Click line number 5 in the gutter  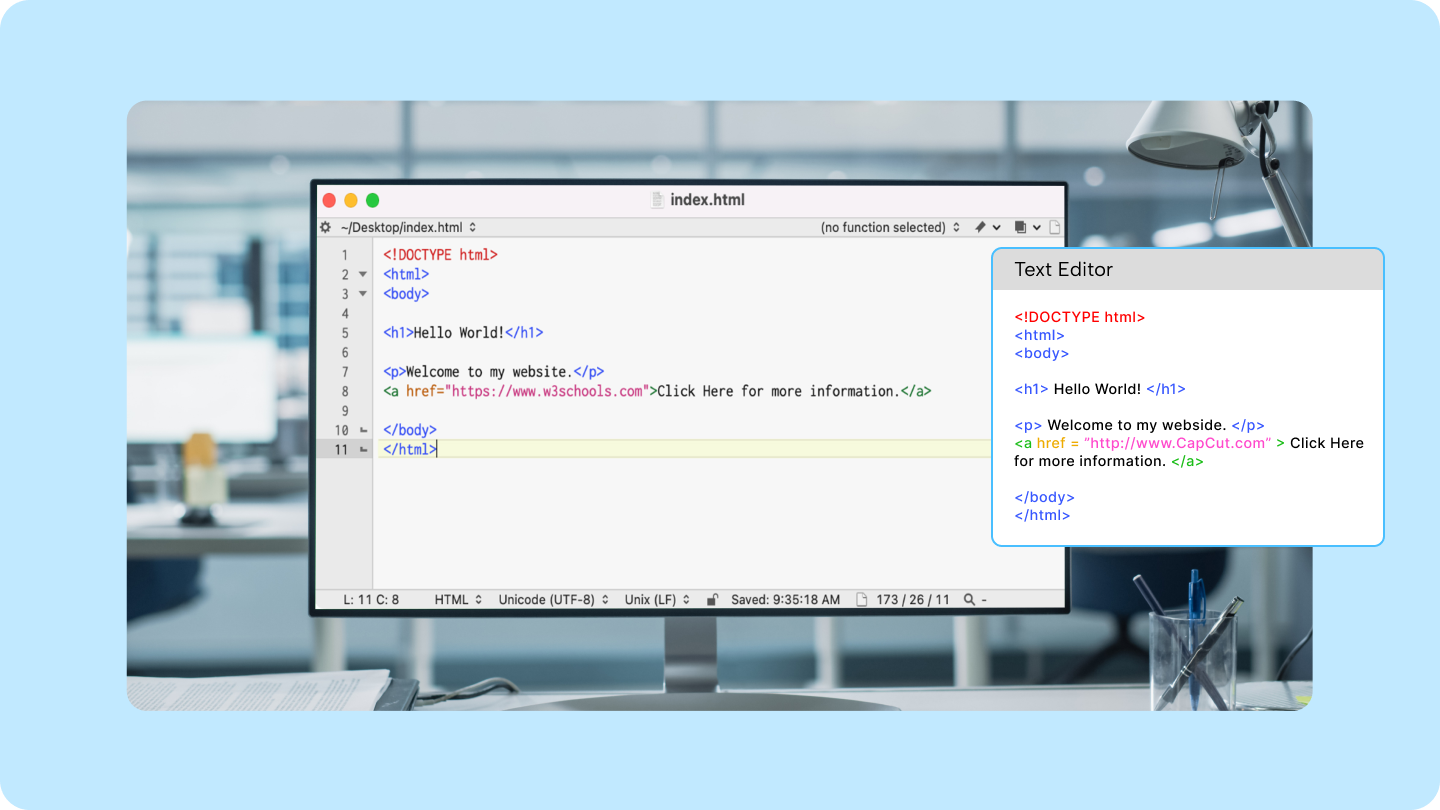point(345,332)
